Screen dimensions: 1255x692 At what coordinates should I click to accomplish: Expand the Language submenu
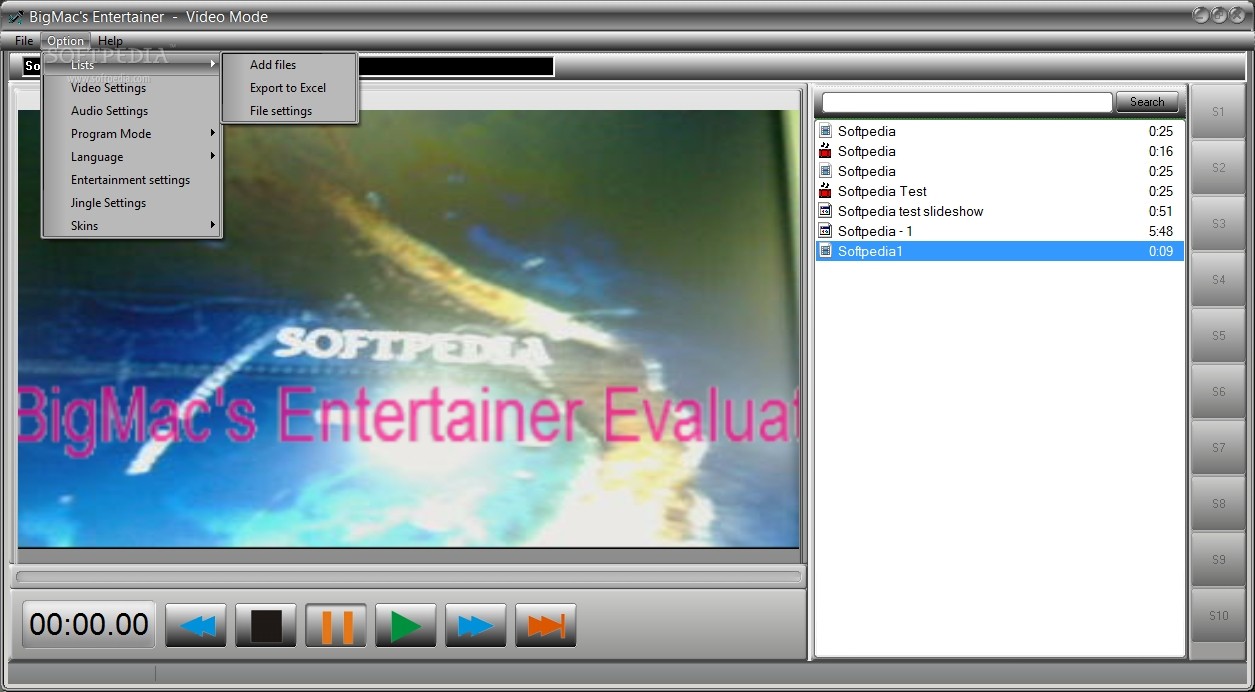coord(131,157)
